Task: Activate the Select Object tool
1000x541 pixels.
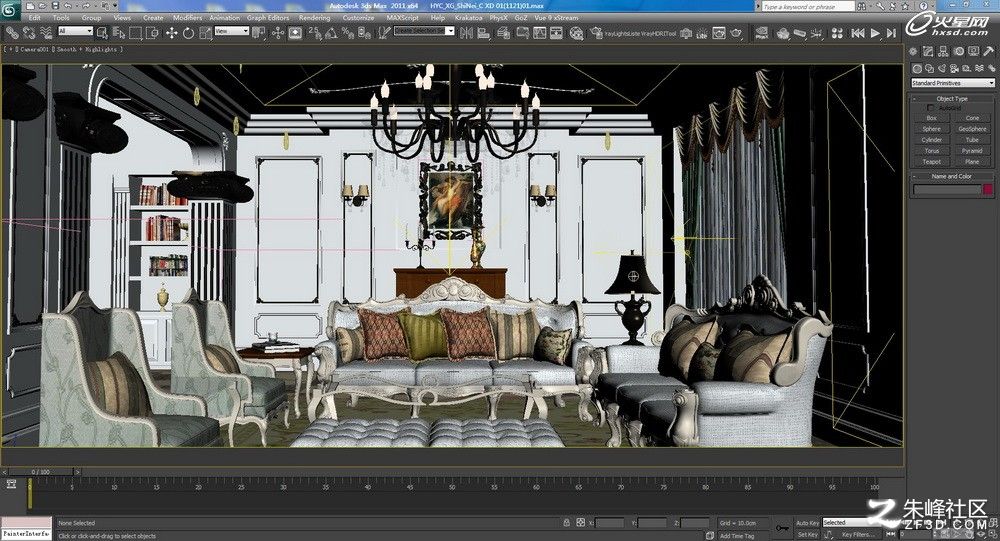Action: pos(102,33)
